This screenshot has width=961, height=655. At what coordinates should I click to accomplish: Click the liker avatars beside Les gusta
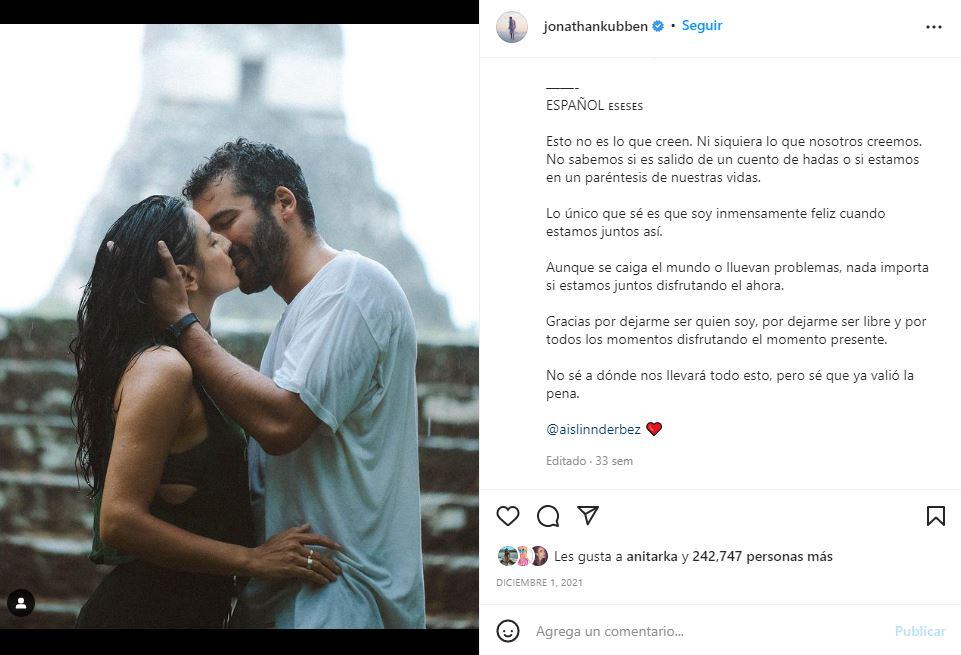522,556
